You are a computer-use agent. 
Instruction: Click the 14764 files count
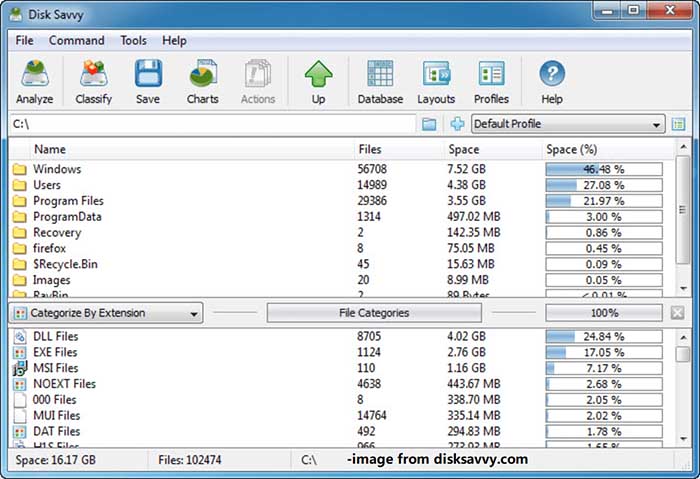tap(372, 416)
